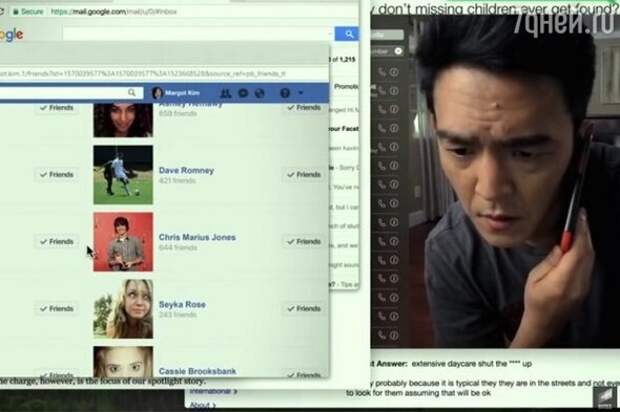Toggle Friends status left of Dave Romney
The width and height of the screenshot is (620, 412).
coord(57,174)
